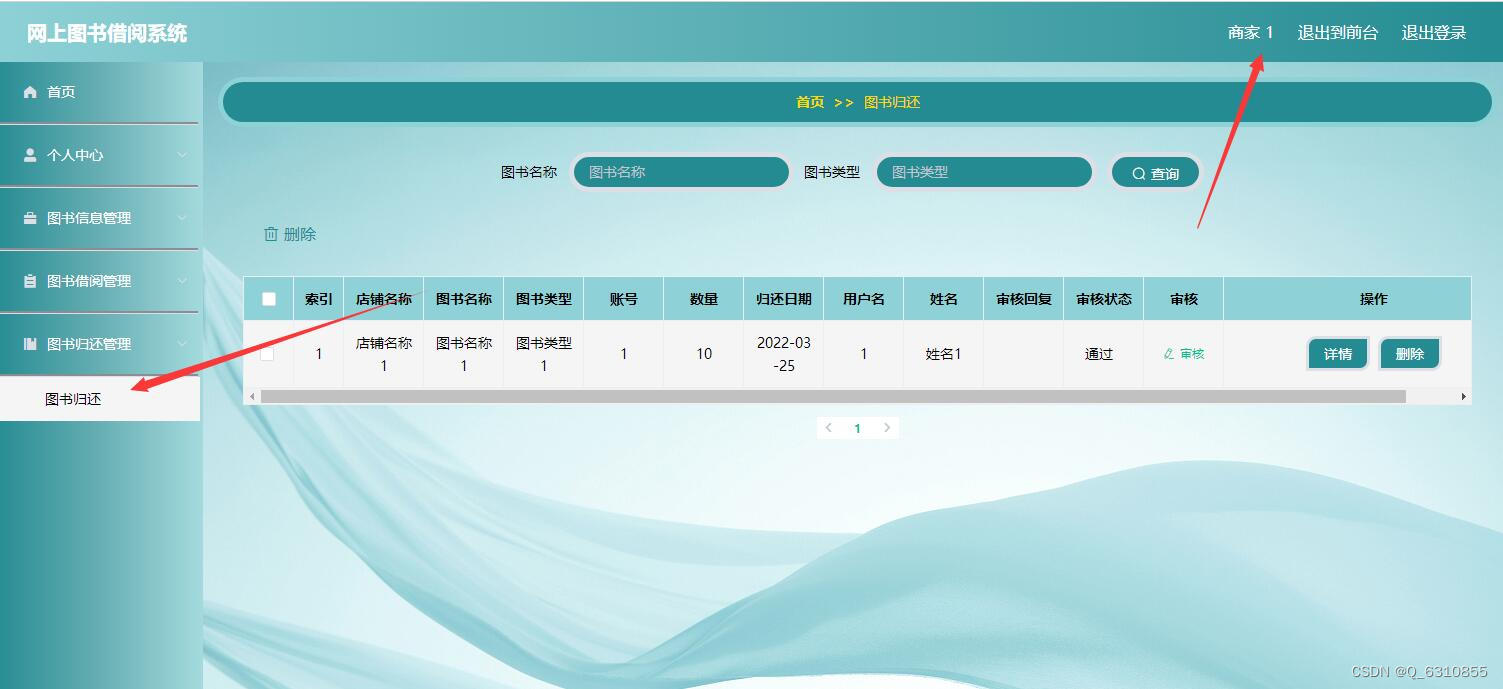Viewport: 1503px width, 689px height.
Task: Click the home icon beside 首页 in sidebar
Action: (30, 92)
